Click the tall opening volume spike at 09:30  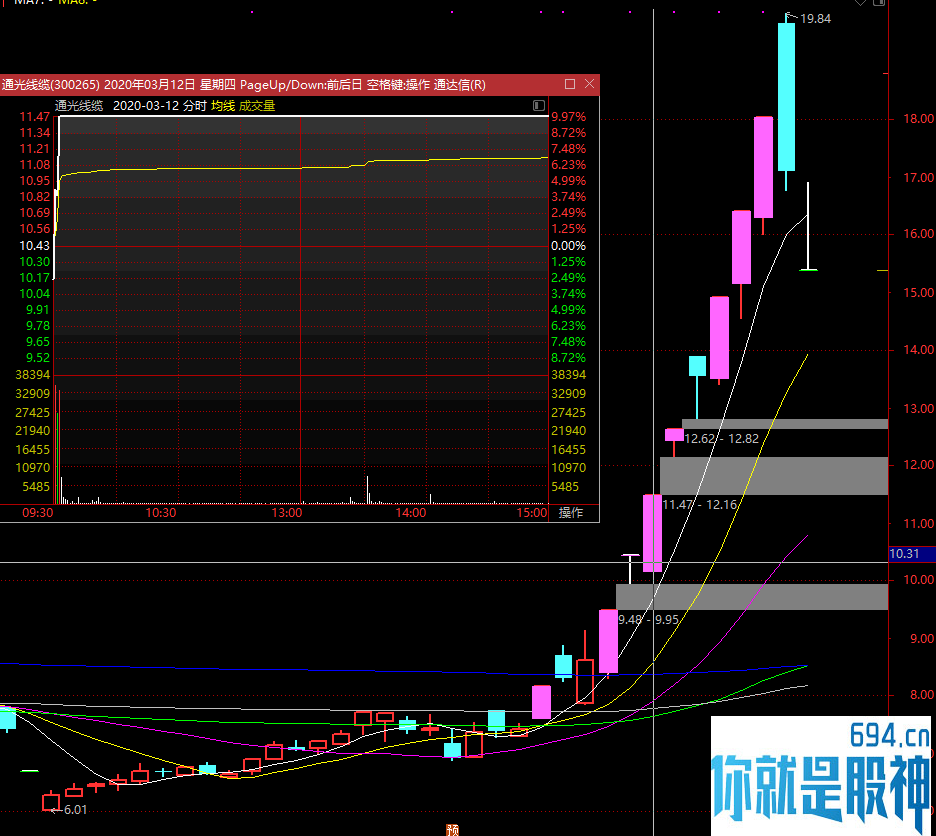pyautogui.click(x=56, y=445)
